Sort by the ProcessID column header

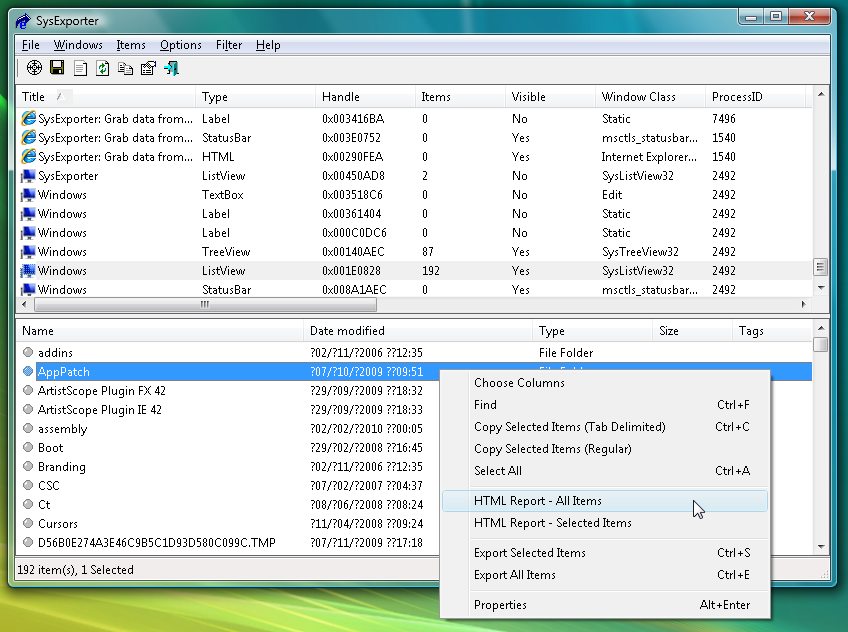coord(755,97)
